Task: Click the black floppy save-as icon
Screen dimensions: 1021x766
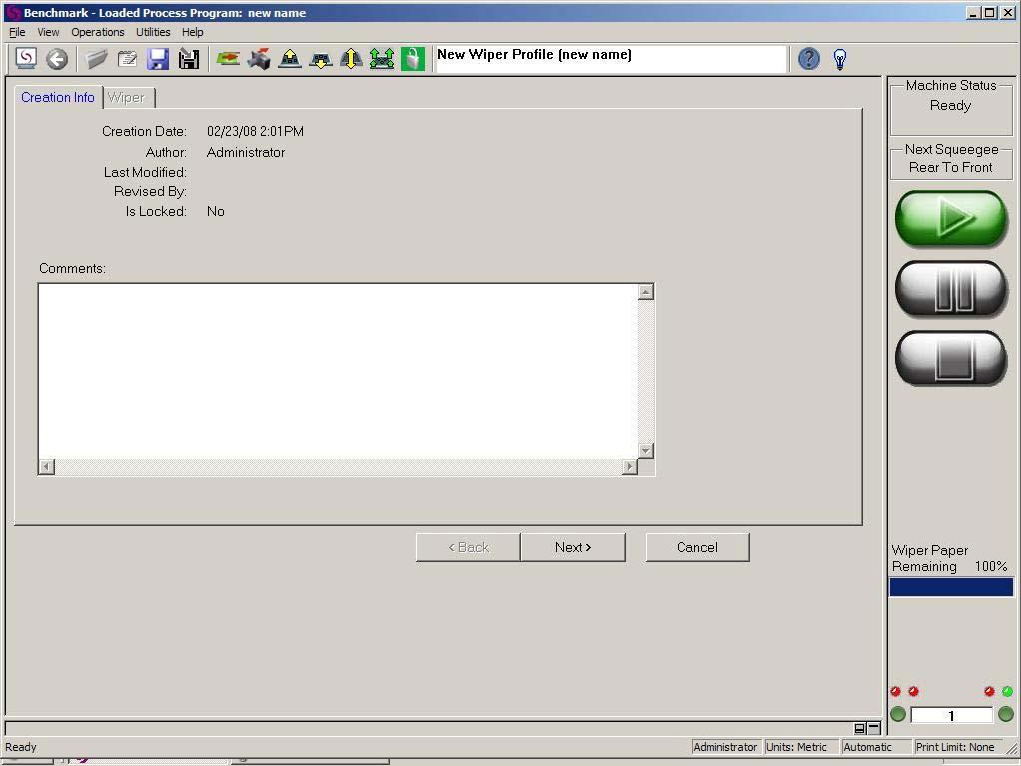Action: tap(189, 59)
